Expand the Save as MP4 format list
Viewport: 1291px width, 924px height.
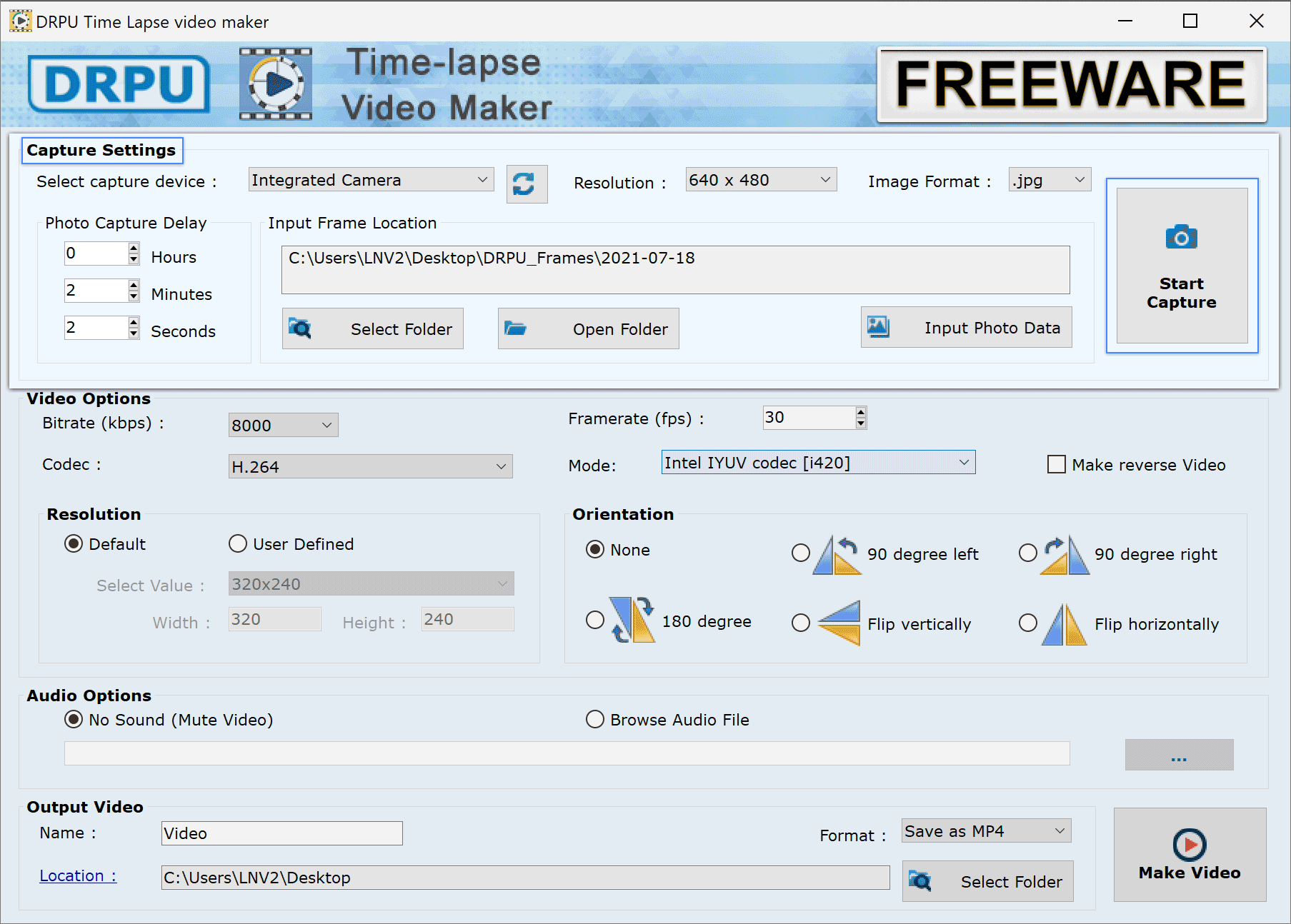point(1060,830)
